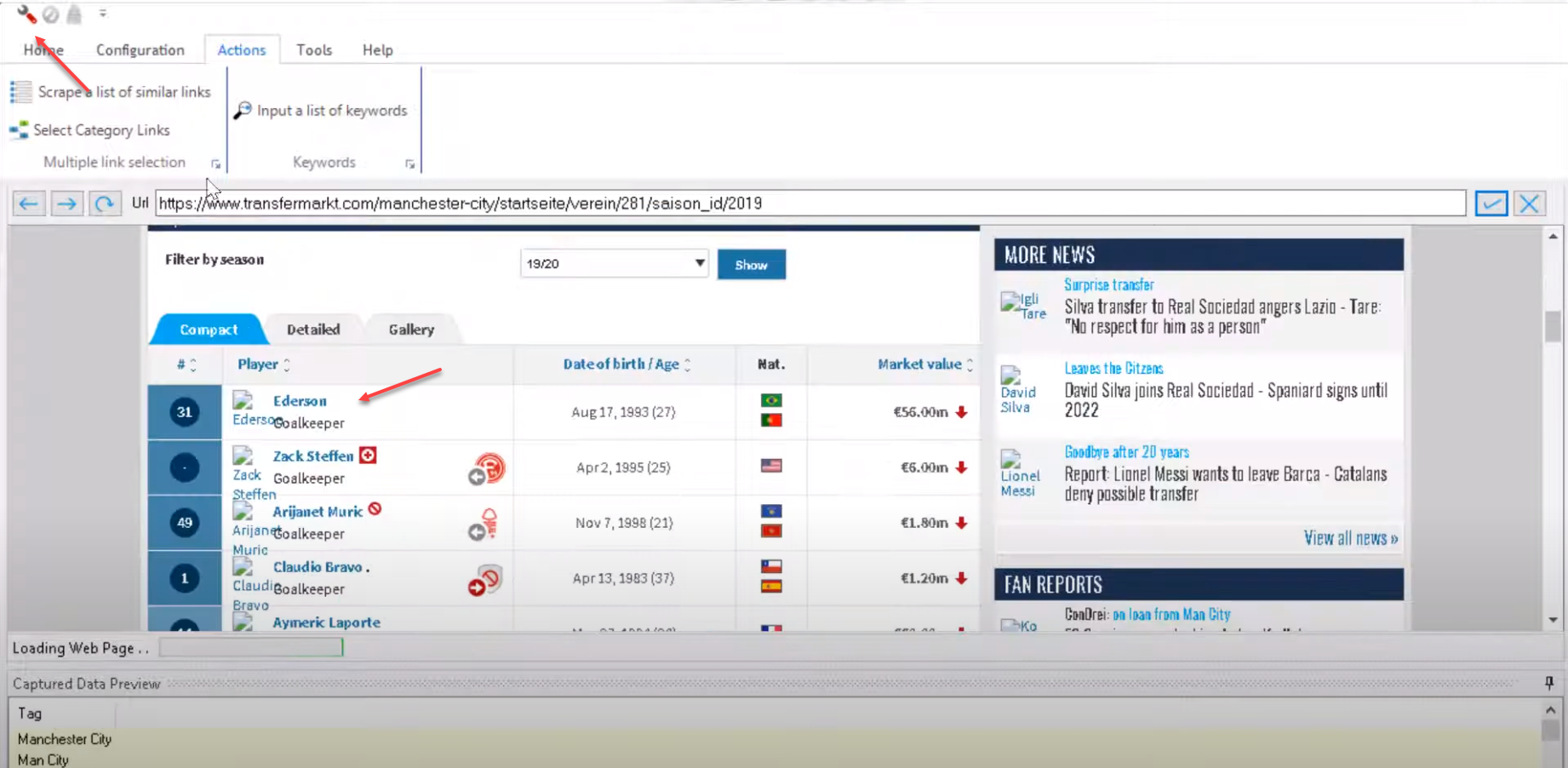Sort table by Market value column
1568x768 pixels.
pyautogui.click(x=919, y=364)
